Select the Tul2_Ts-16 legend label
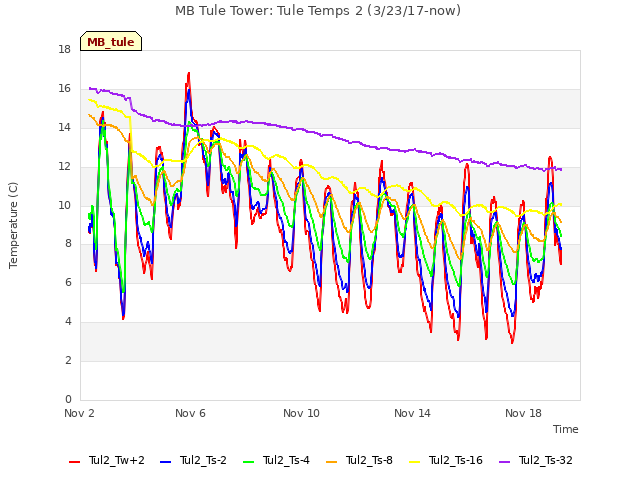The image size is (640, 480). click(456, 460)
